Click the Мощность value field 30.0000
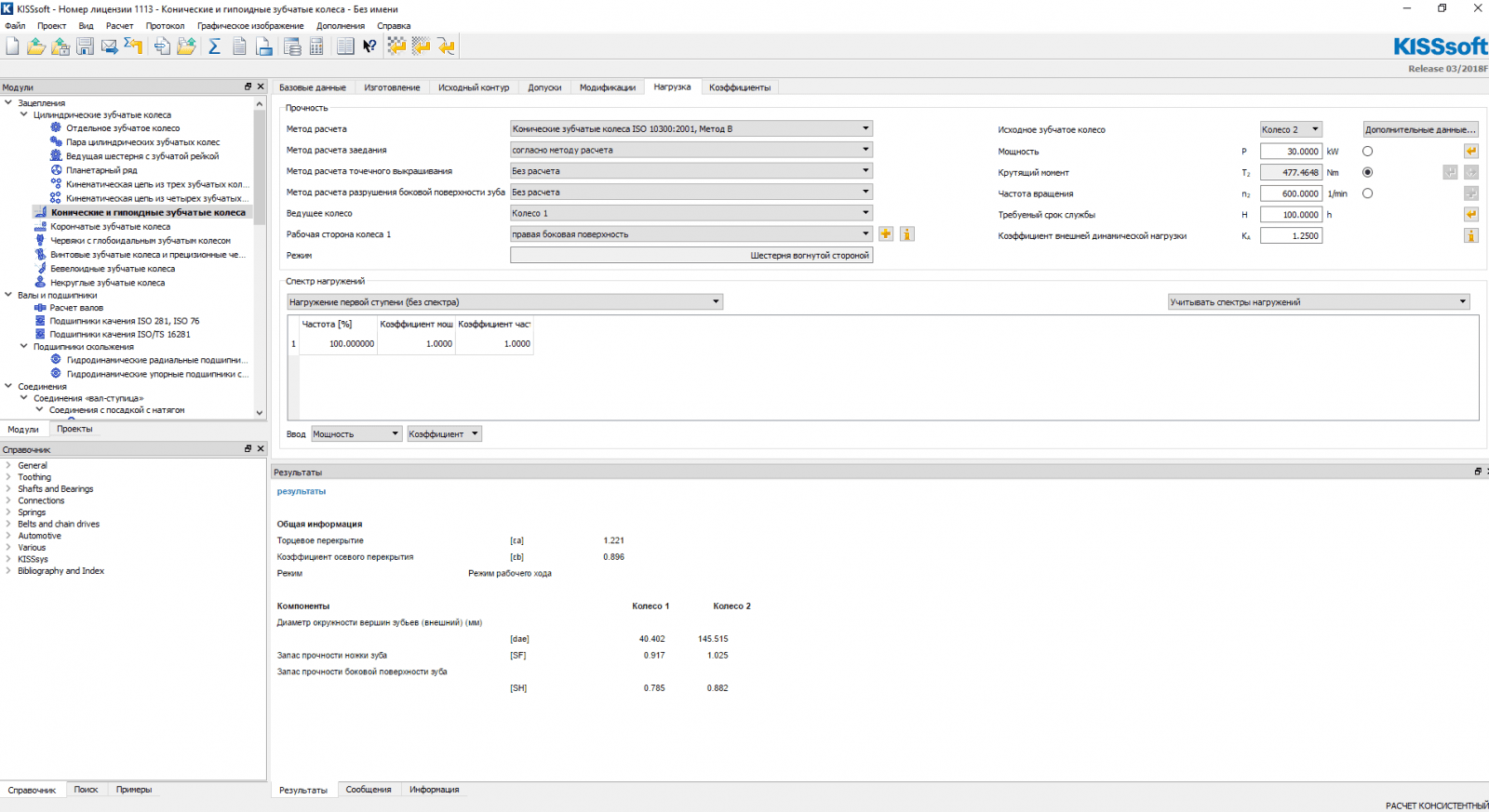Image resolution: width=1489 pixels, height=812 pixels. click(1291, 151)
